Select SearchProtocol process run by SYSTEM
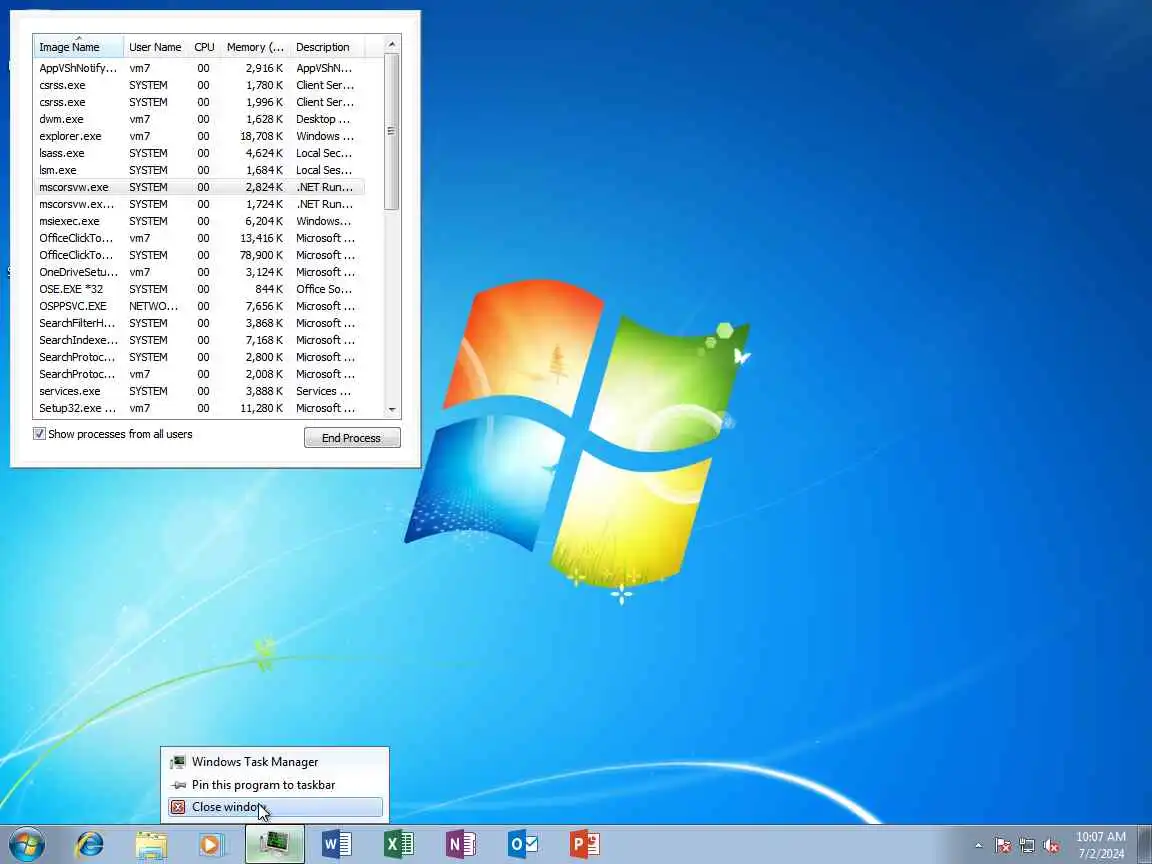Viewport: 1152px width, 864px height. tap(198, 357)
